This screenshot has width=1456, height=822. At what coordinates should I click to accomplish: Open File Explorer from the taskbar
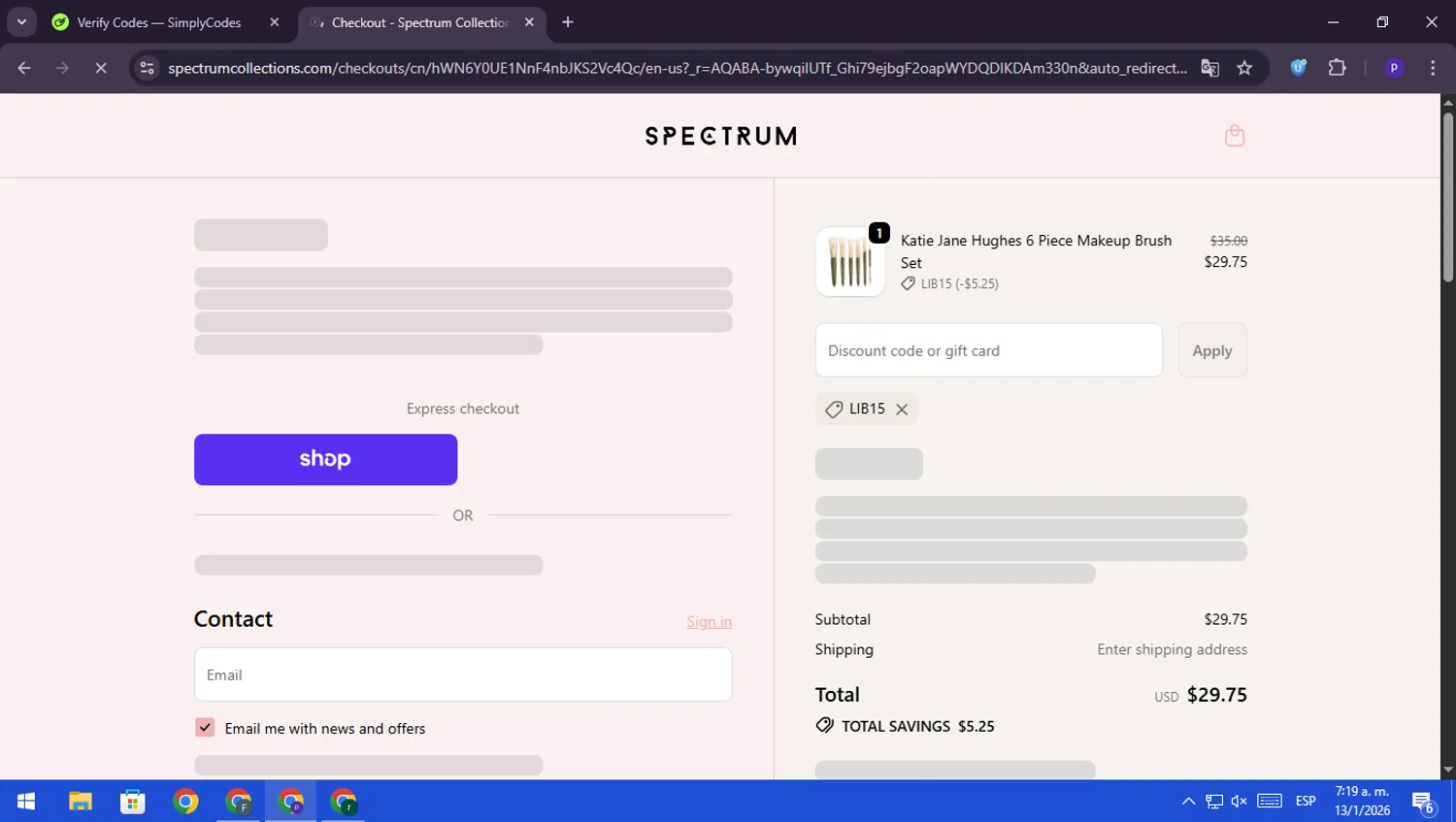pyautogui.click(x=80, y=802)
